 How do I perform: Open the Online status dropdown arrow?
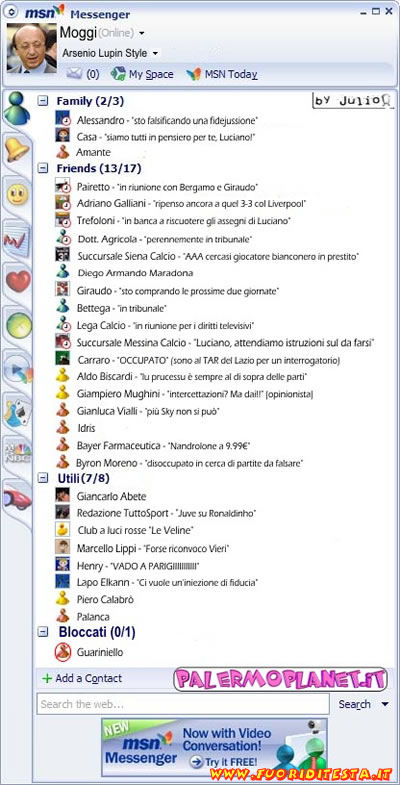pyautogui.click(x=142, y=34)
